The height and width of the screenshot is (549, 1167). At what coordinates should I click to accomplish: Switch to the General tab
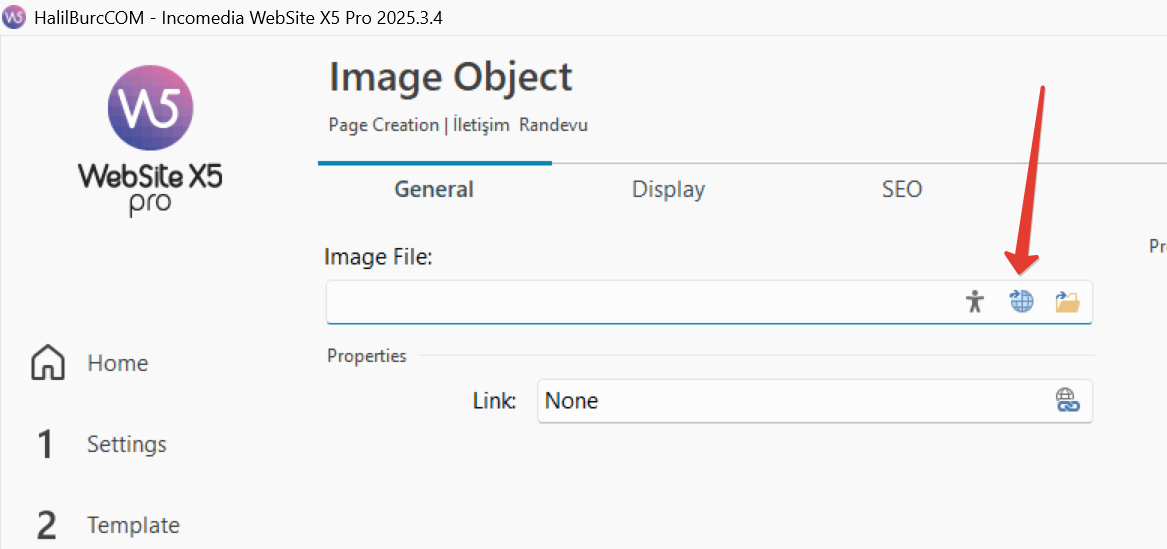coord(434,189)
